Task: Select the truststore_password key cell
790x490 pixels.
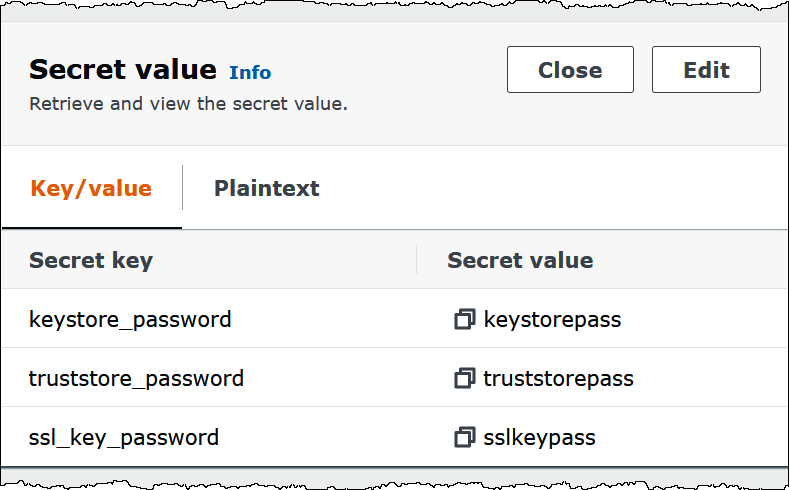Action: click(136, 379)
